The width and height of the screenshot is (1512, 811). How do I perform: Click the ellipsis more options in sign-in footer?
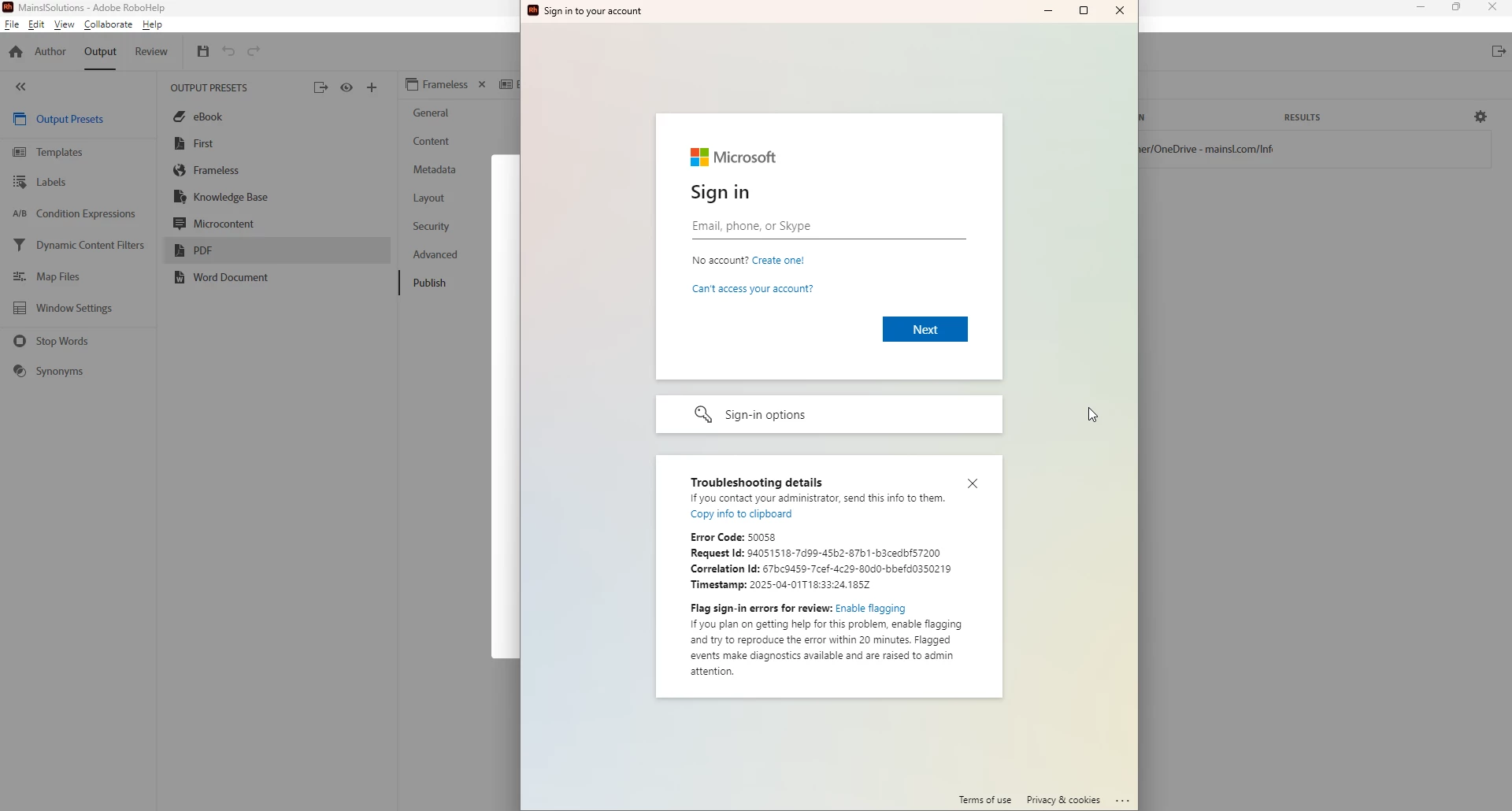[1123, 801]
